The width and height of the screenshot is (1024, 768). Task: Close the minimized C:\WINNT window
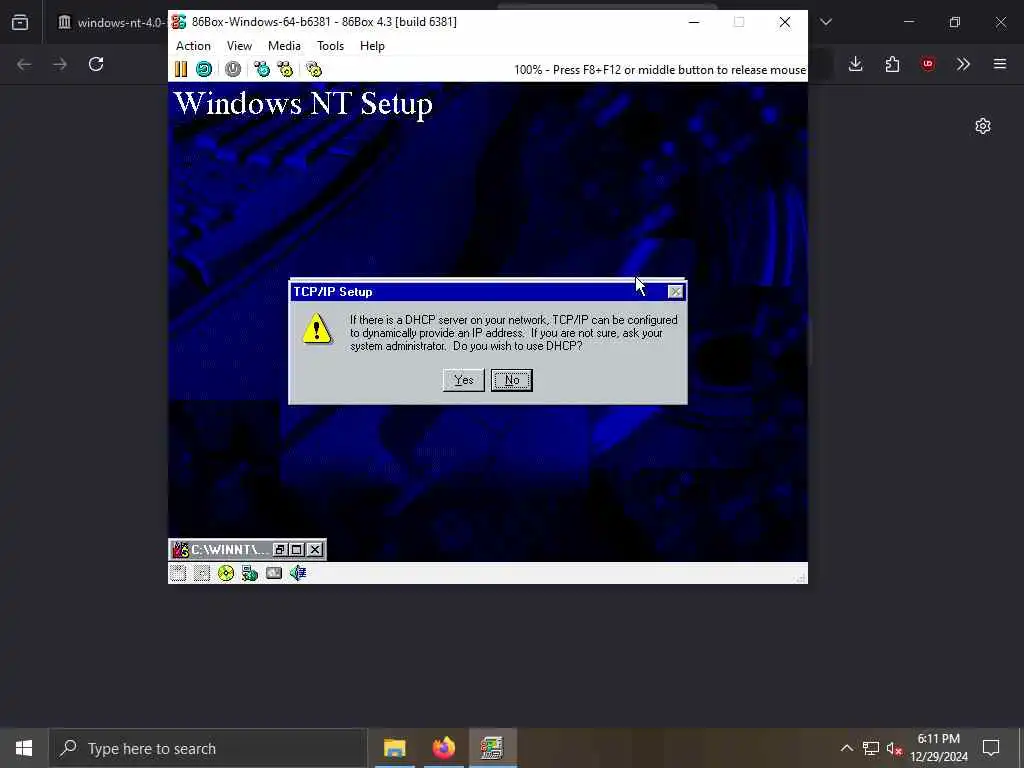coord(315,550)
